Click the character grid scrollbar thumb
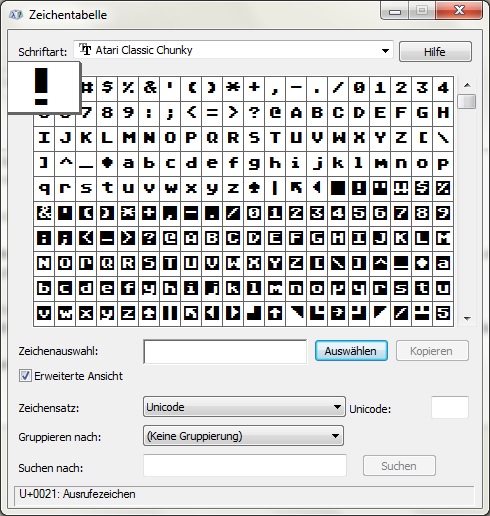Screen dimensions: 490x516 pyautogui.click(x=467, y=101)
